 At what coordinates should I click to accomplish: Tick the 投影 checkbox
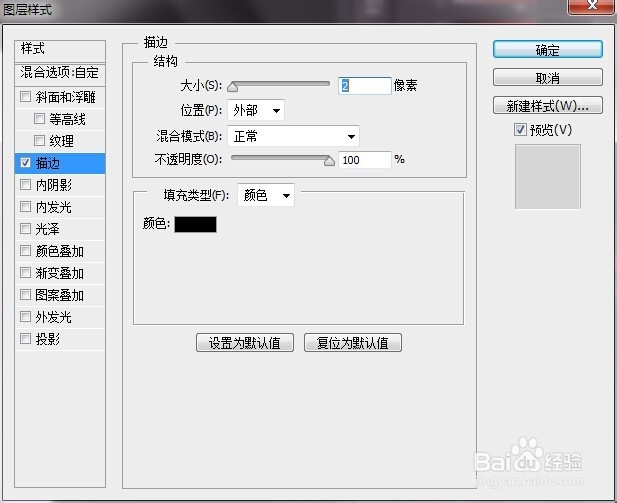click(26, 338)
